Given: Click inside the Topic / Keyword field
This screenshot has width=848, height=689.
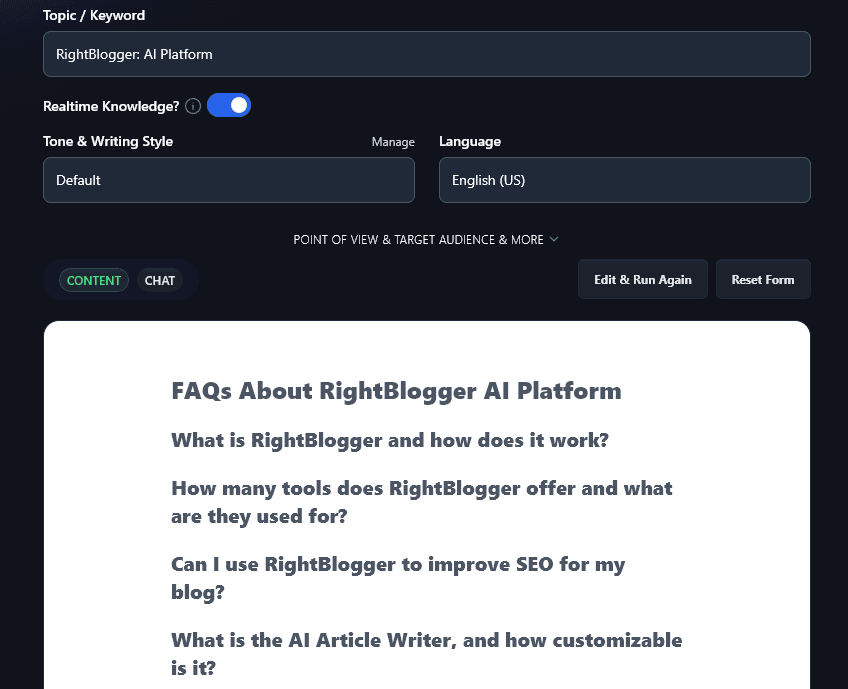Looking at the screenshot, I should [426, 54].
